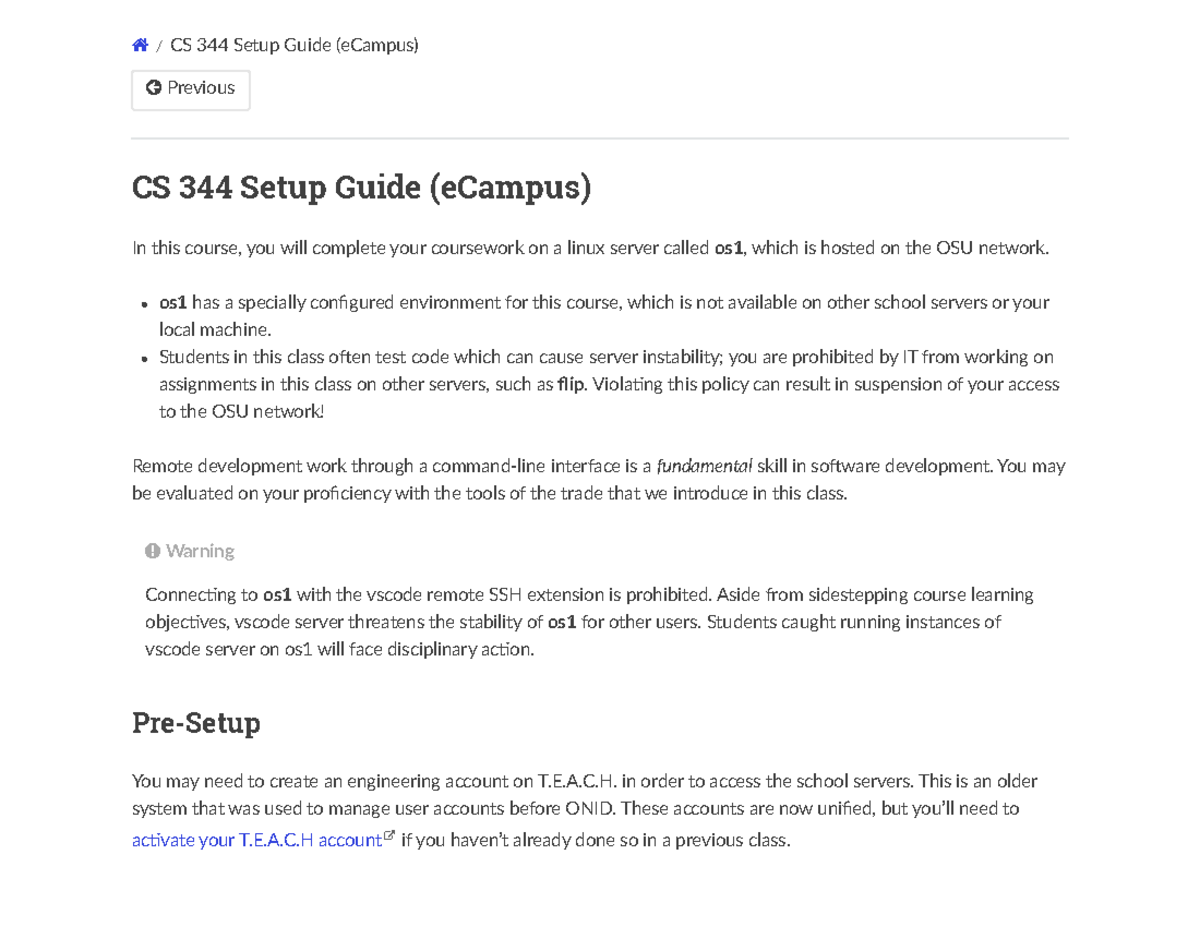
Task: Click the italic word fundamental in the paragraph
Action: click(708, 465)
